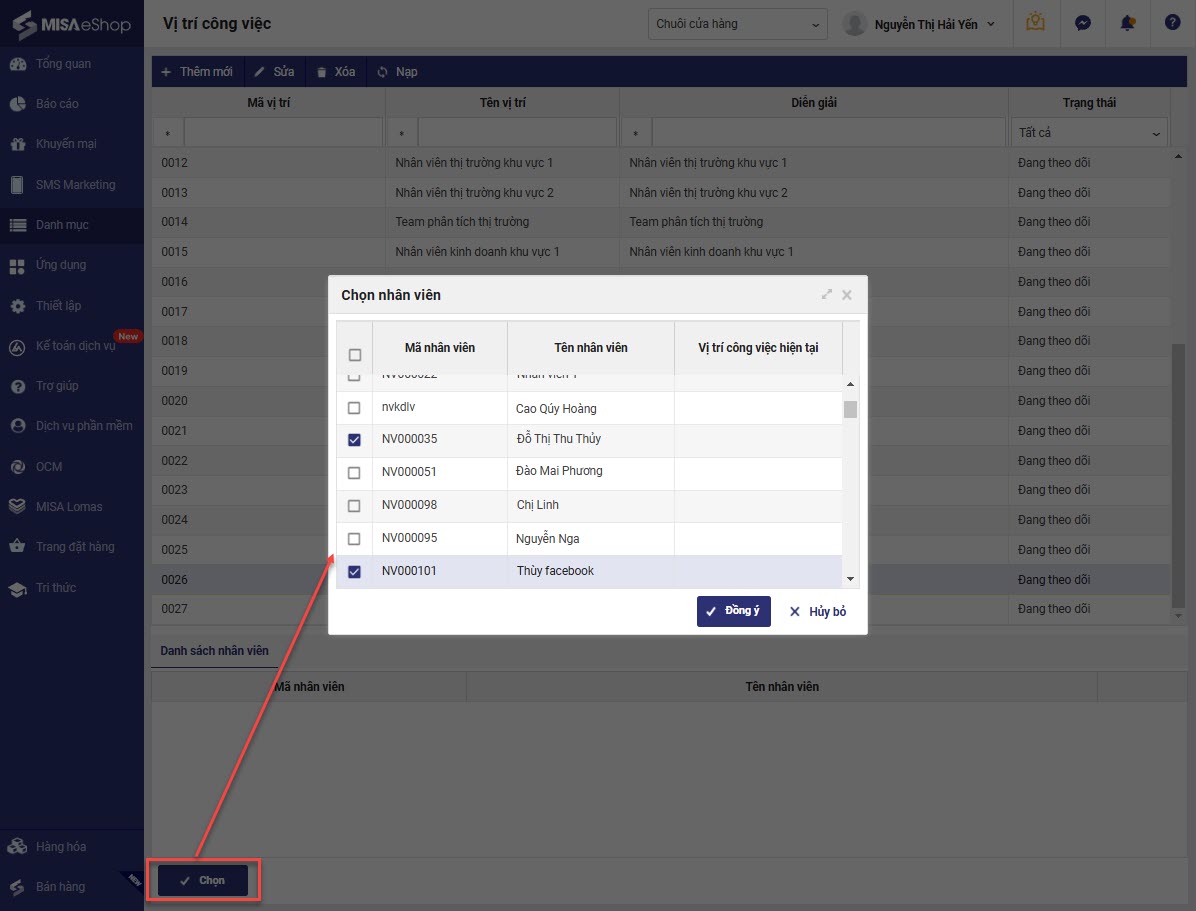Viewport: 1196px width, 911px height.
Task: Open filter operator for Tên vị trí column
Action: pos(402,134)
